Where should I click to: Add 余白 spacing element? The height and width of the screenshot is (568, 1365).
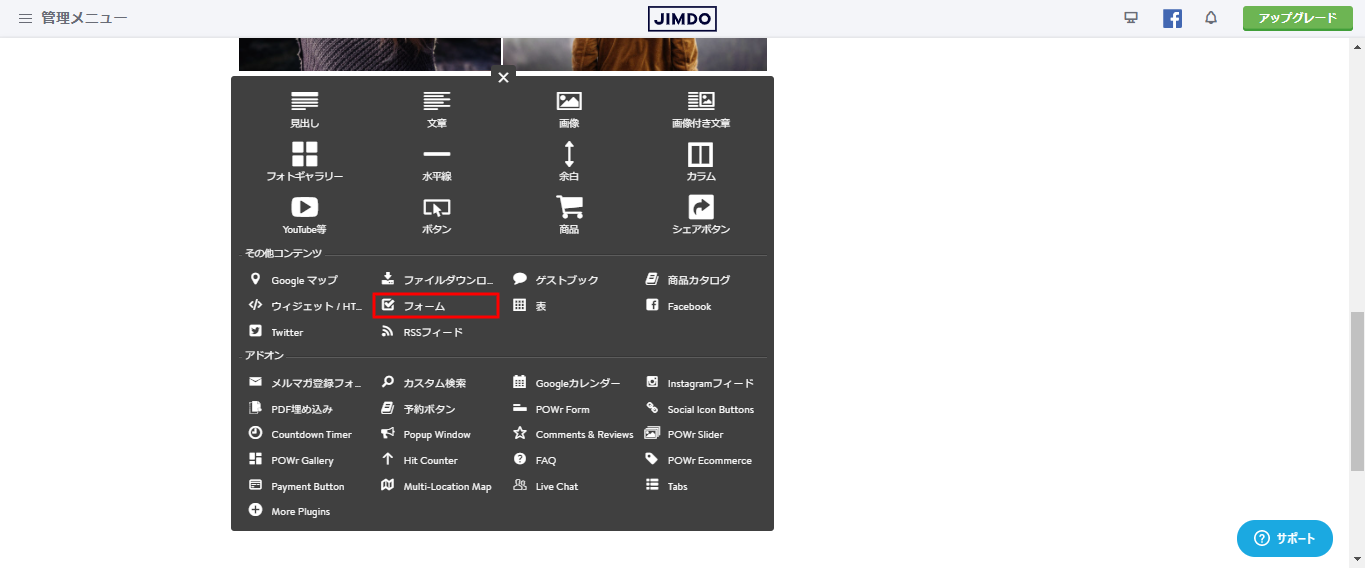coord(569,162)
